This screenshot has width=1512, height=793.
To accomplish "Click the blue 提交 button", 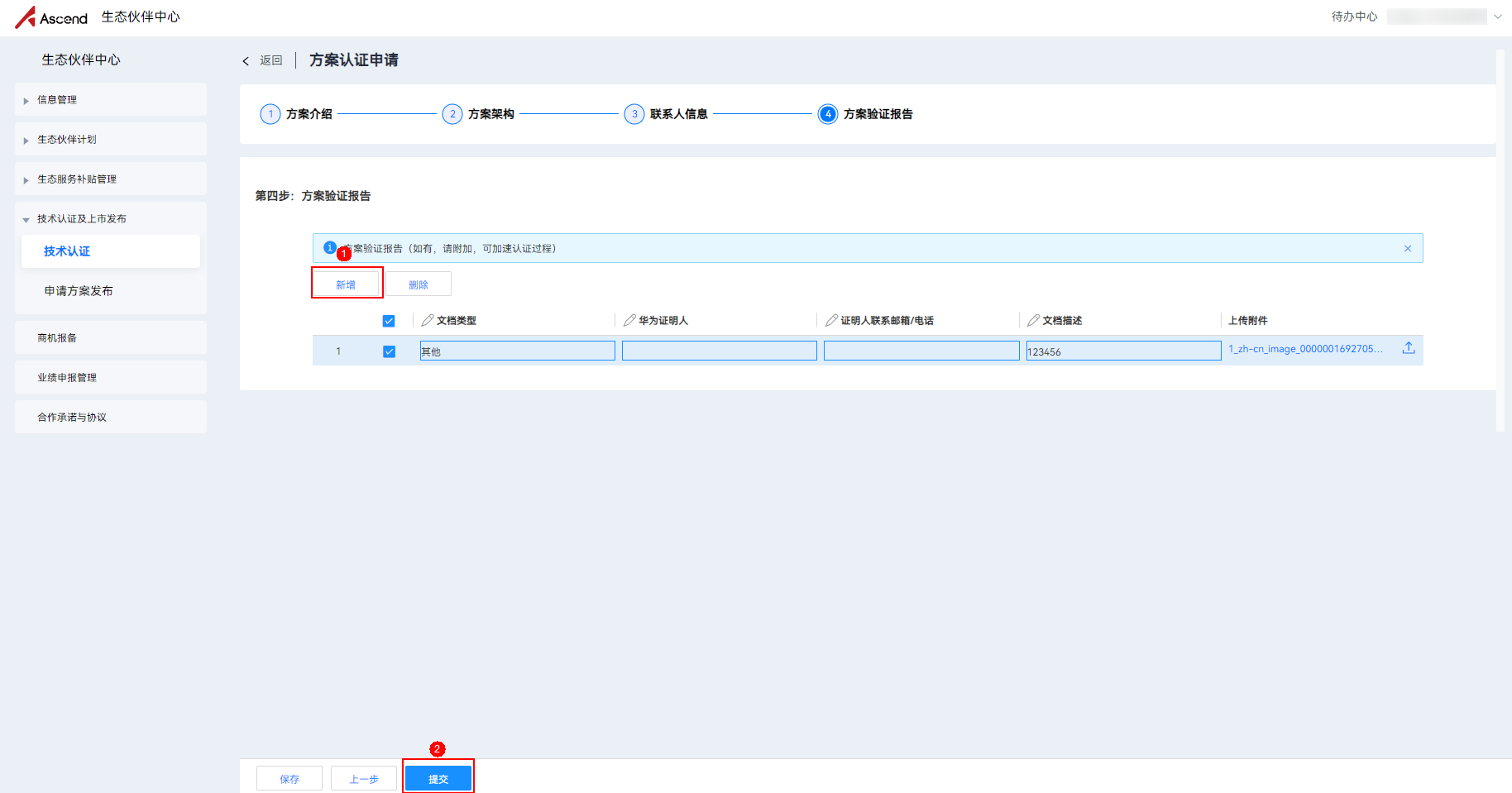I will tap(438, 779).
